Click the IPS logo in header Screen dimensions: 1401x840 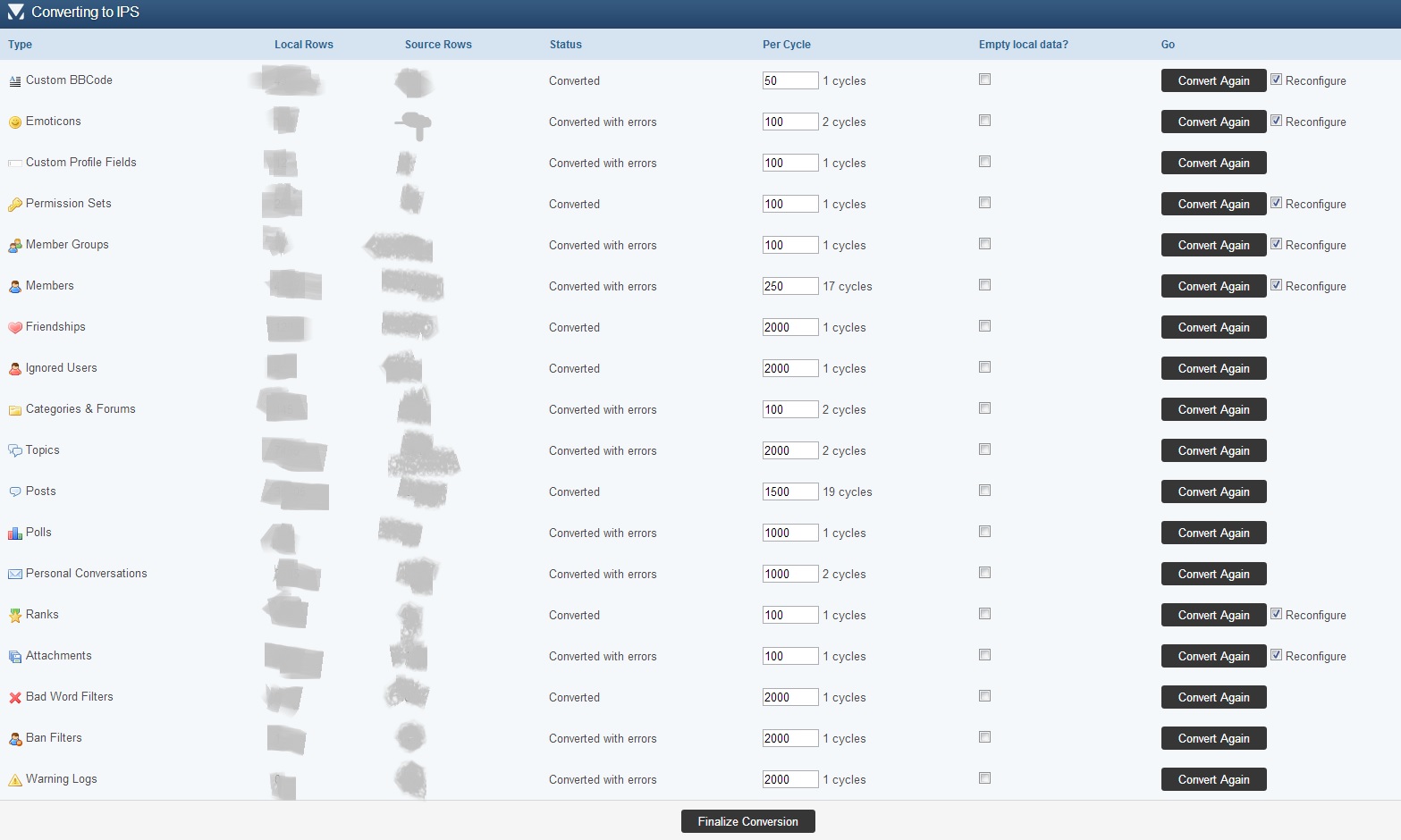pos(16,13)
